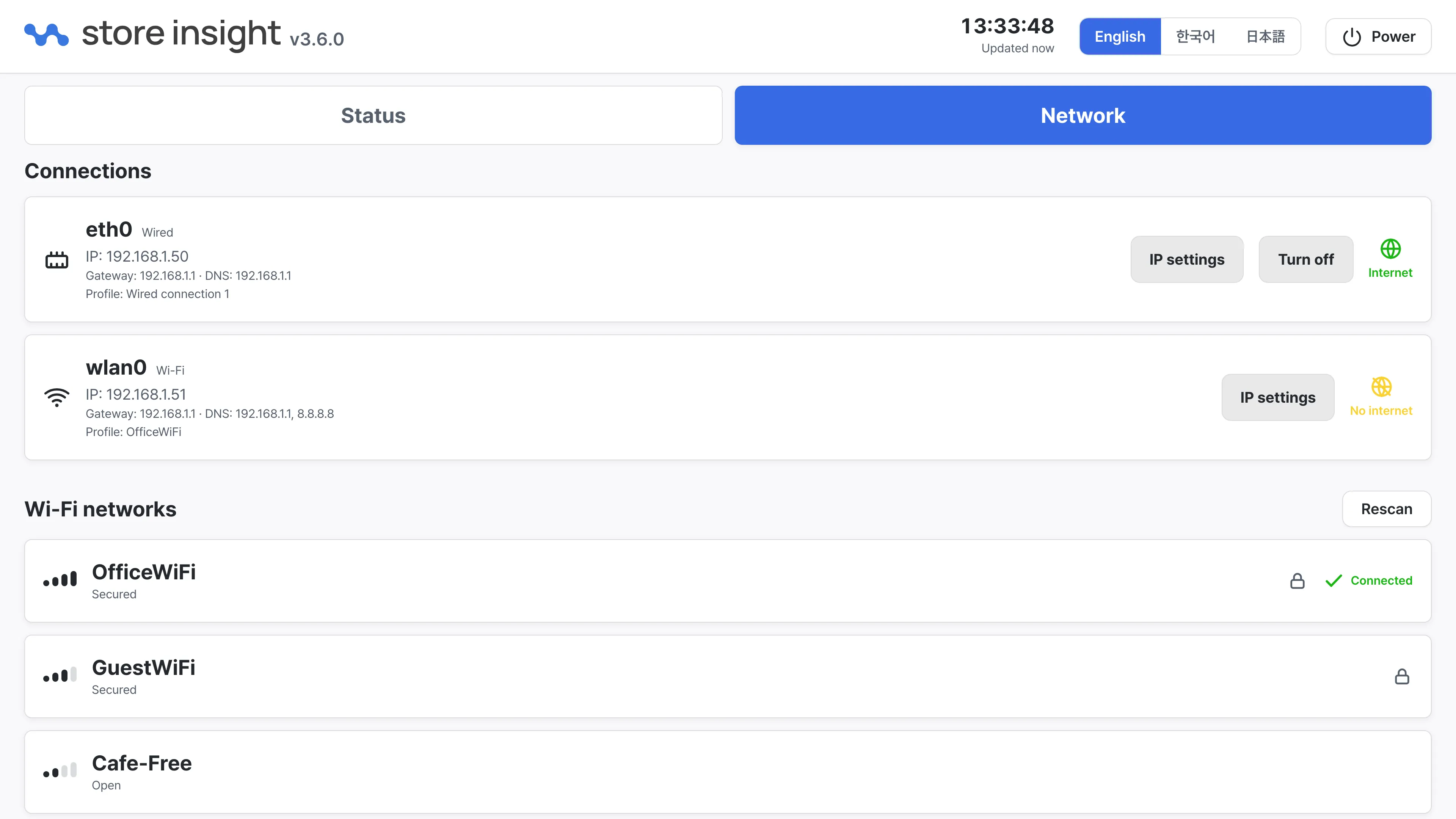Click the v3.6.0 version label

click(317, 39)
